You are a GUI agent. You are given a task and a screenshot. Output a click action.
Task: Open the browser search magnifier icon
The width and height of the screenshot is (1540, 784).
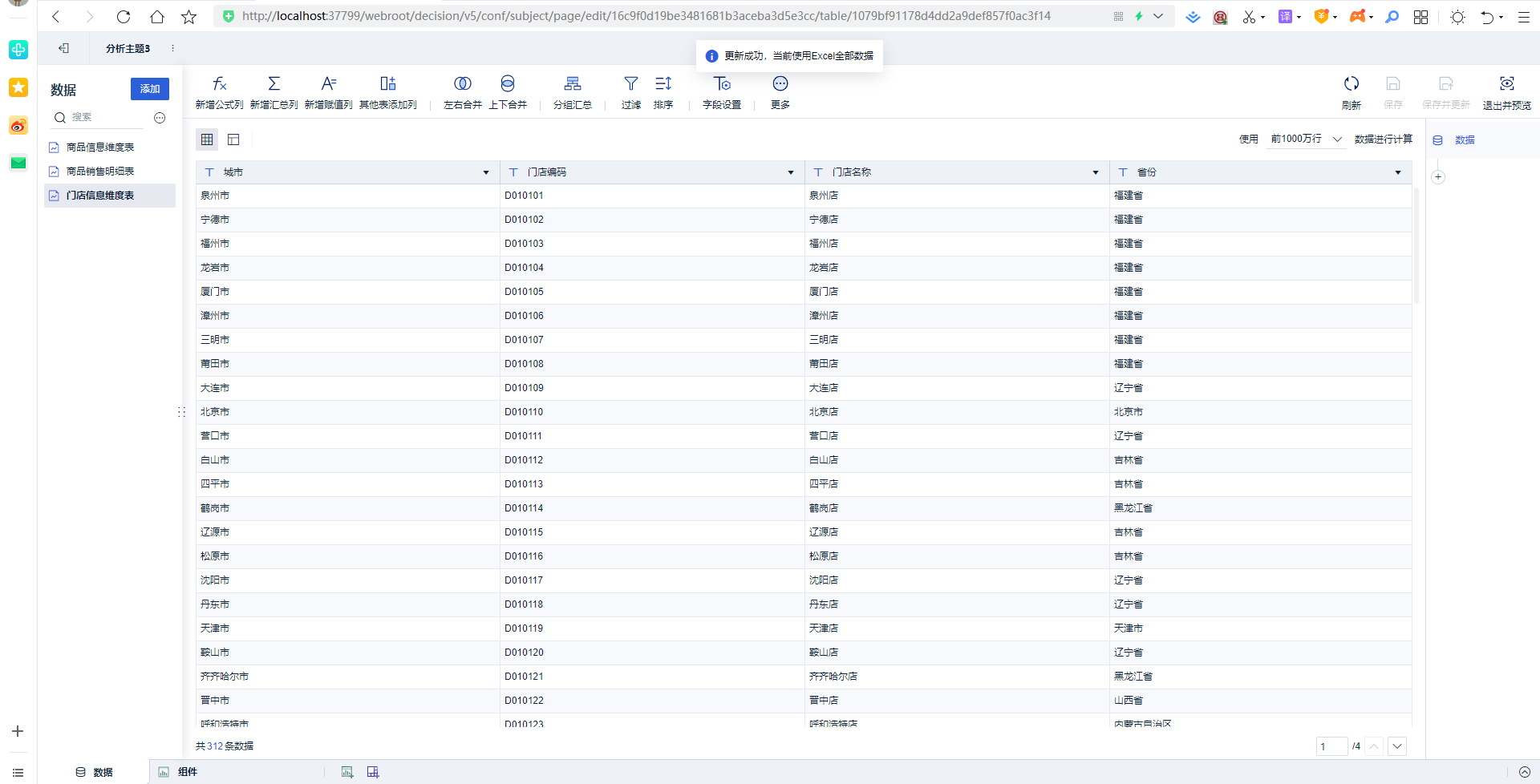point(1392,17)
